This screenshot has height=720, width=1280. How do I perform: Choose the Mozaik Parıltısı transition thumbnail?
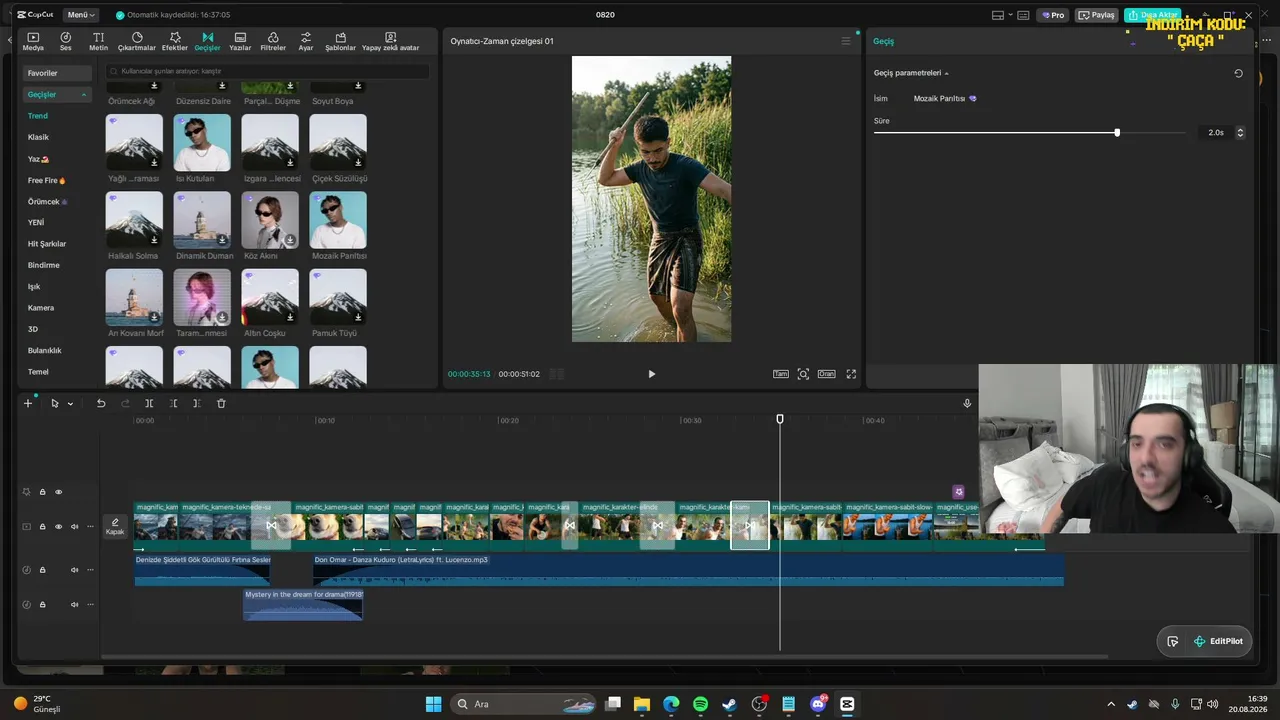pos(338,220)
